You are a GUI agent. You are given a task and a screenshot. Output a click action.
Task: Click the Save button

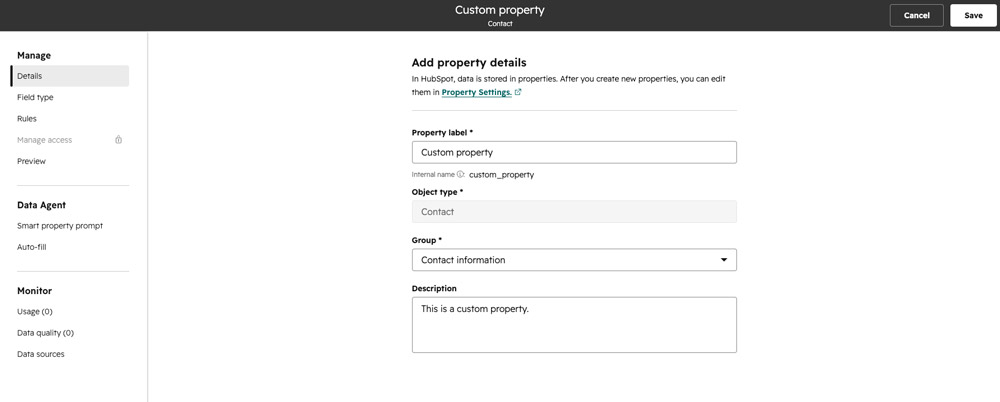(x=973, y=15)
